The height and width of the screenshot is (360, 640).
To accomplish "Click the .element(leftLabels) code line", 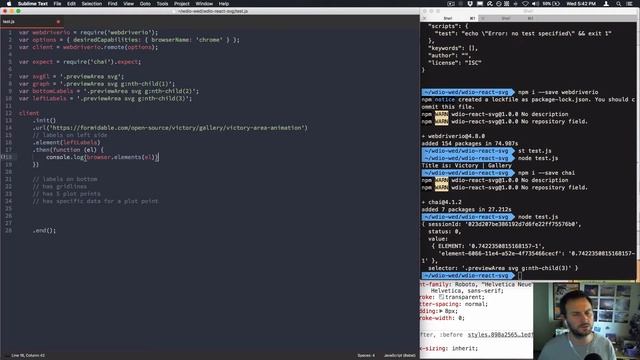I will point(67,143).
